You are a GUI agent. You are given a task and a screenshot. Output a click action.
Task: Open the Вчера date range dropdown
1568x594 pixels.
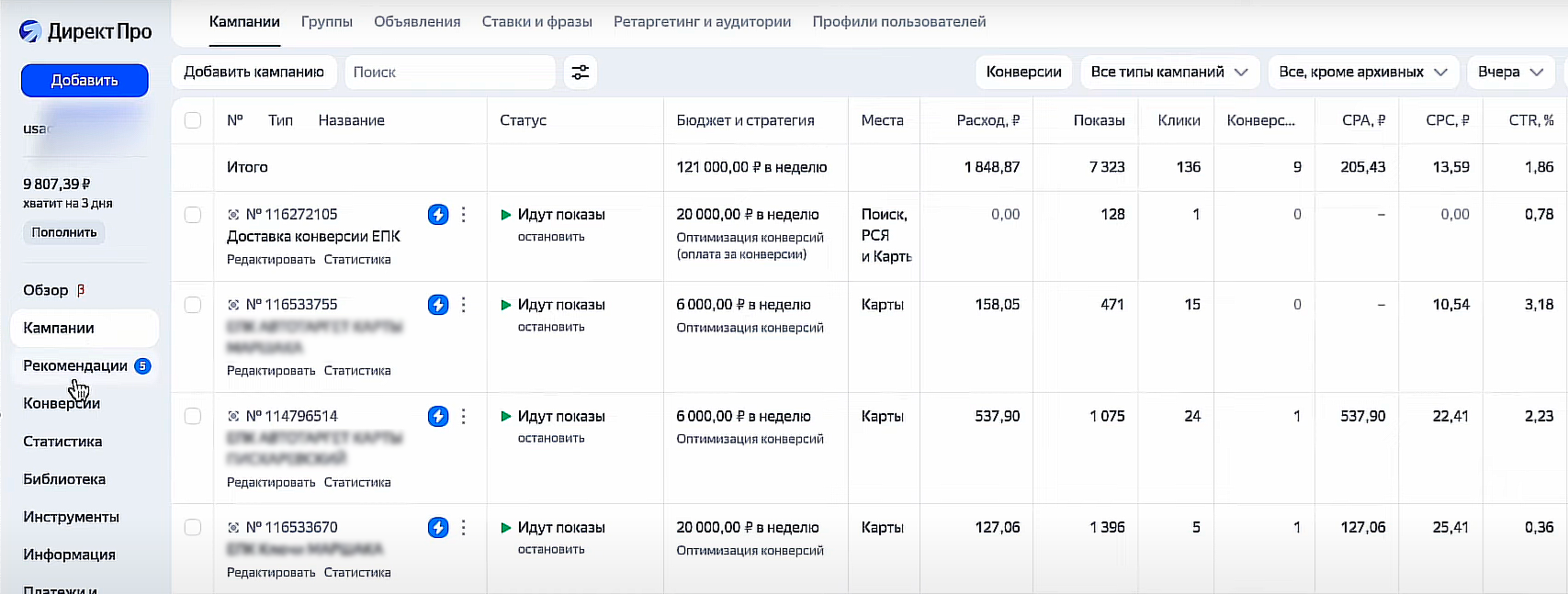(x=1510, y=73)
